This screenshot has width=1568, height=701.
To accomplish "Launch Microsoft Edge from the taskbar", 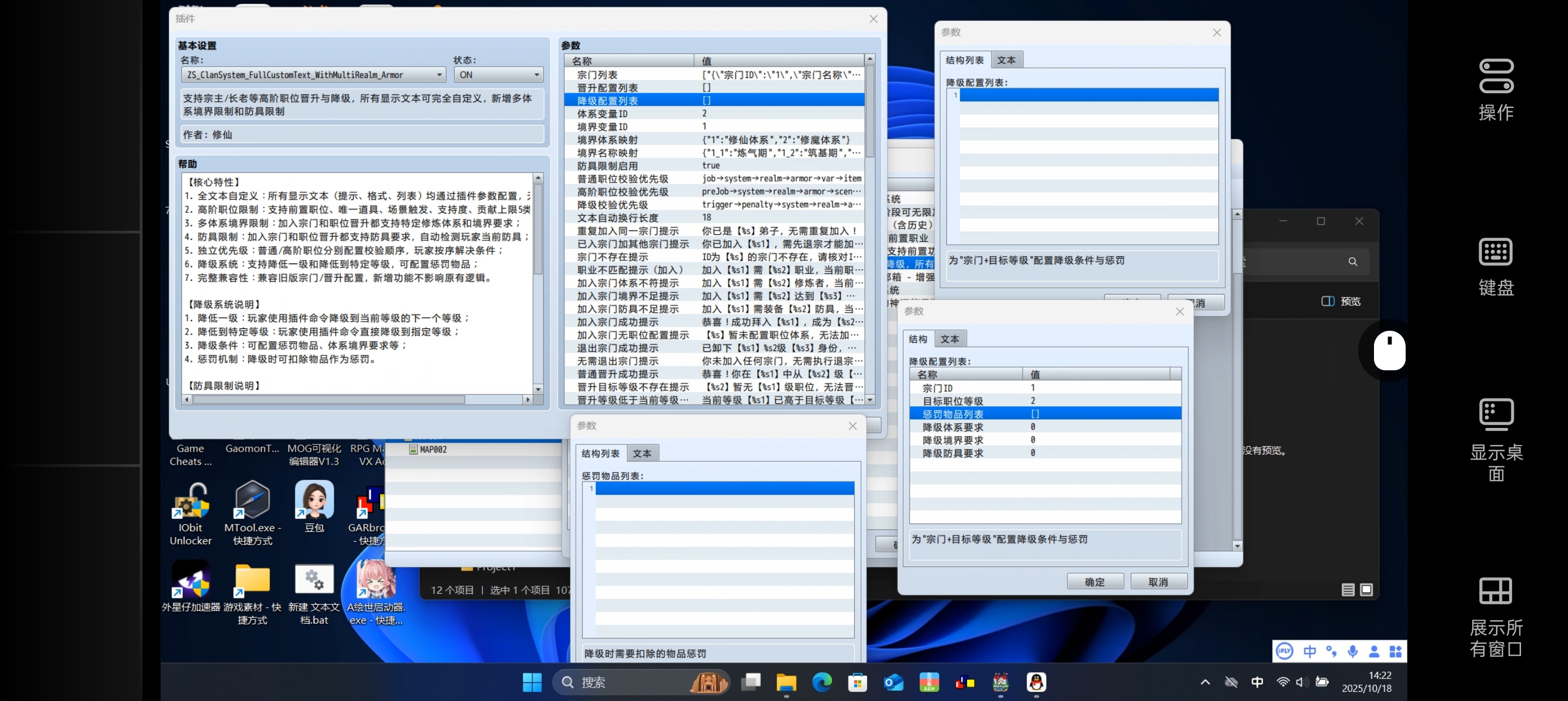I will tap(822, 682).
